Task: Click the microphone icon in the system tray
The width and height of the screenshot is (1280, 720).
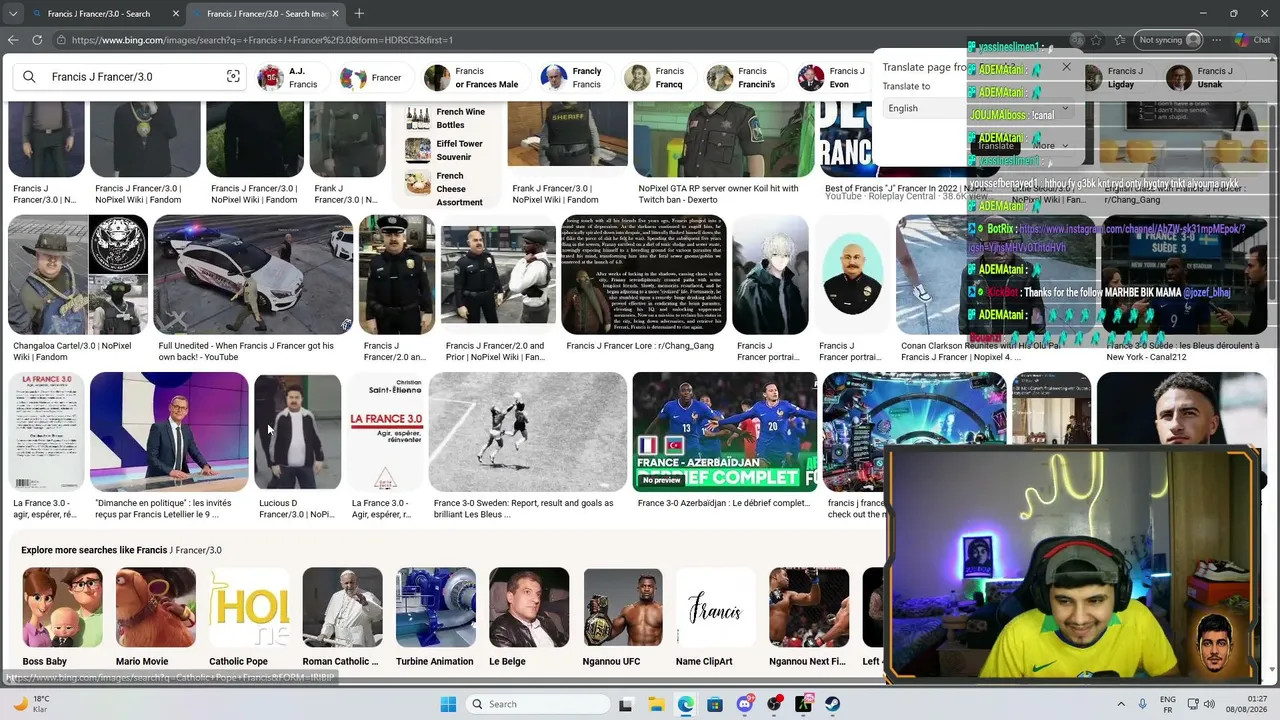Action: point(1143,704)
